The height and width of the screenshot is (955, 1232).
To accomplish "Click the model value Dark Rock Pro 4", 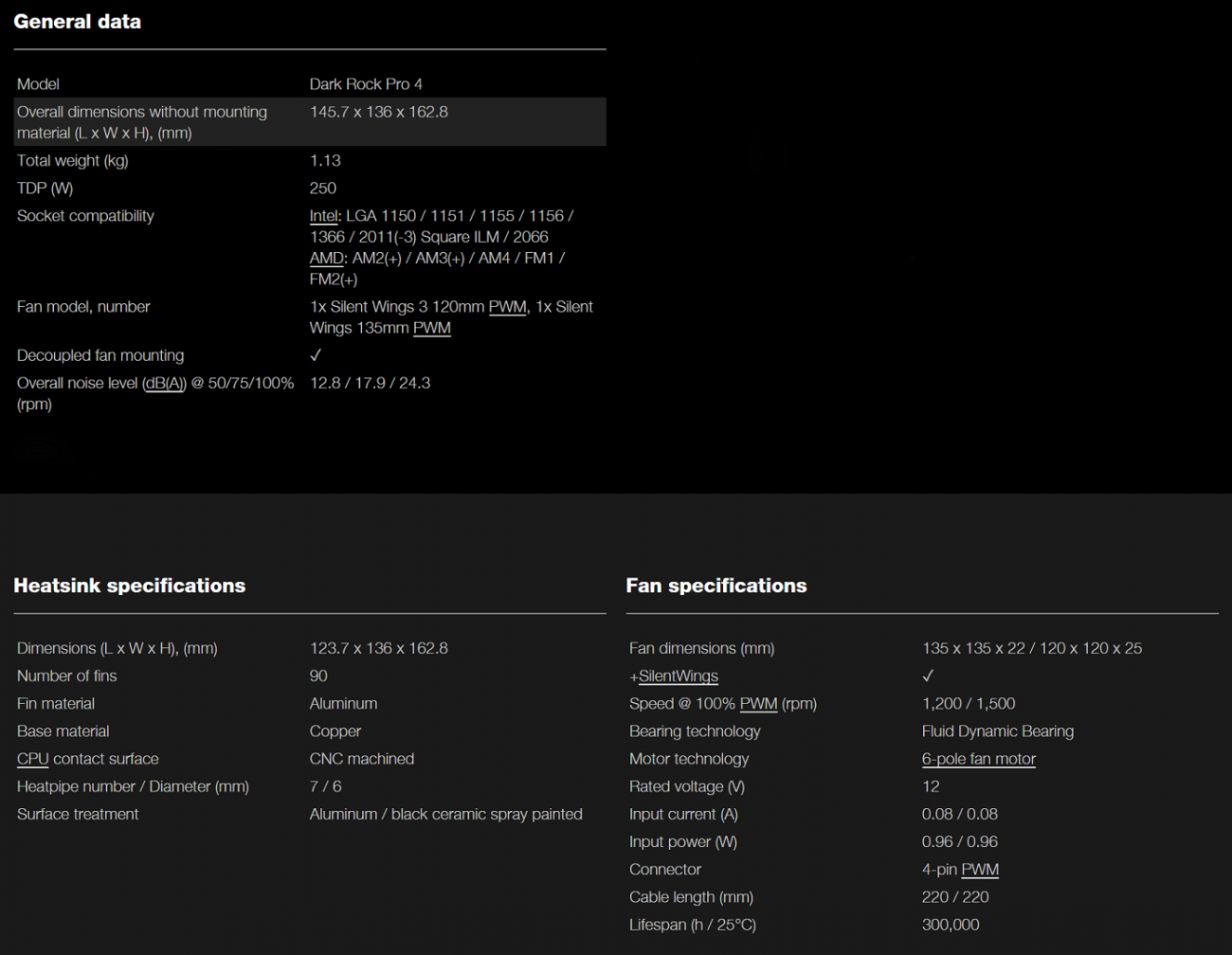I will coord(366,84).
